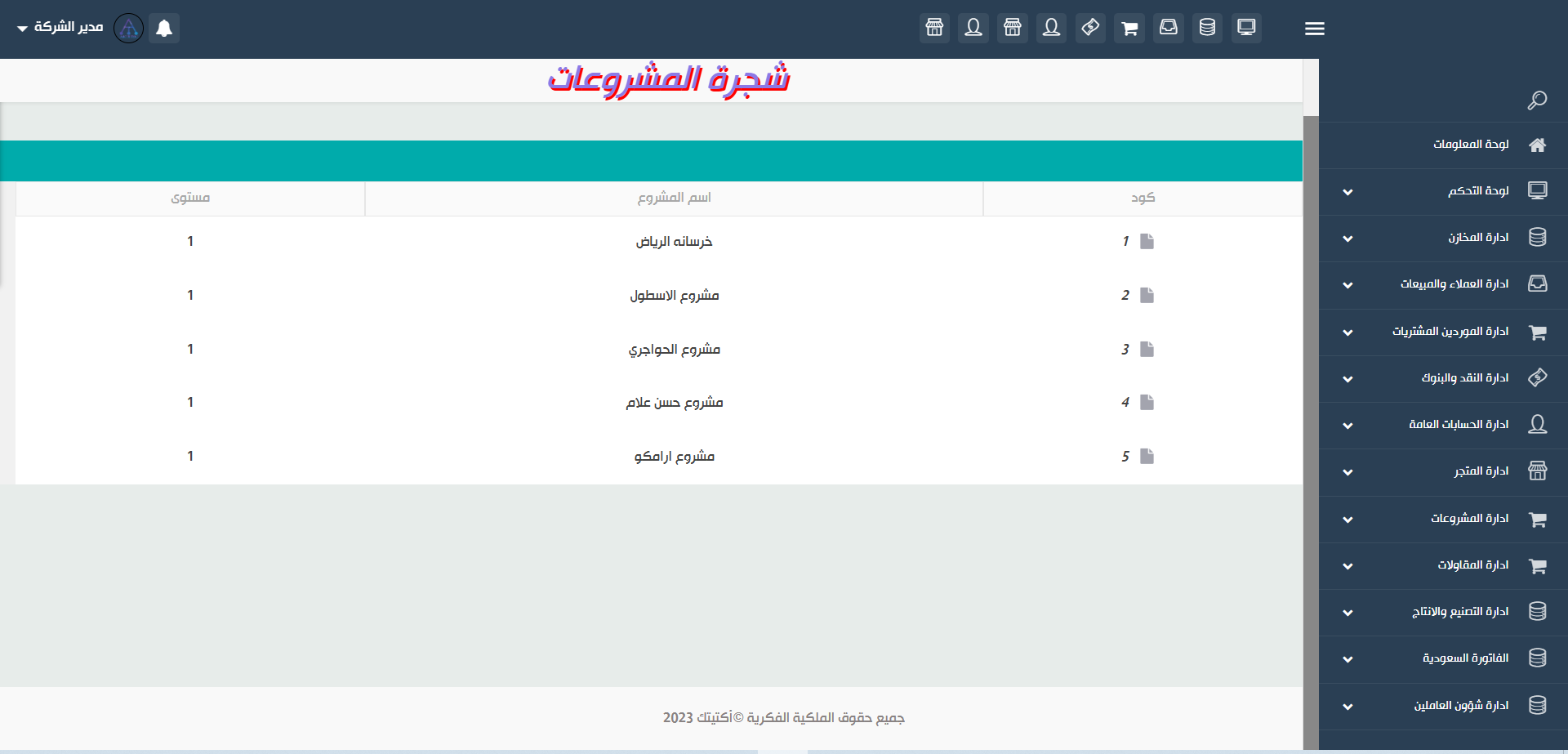Viewport: 1568px width, 754px height.
Task: Sort by the مستوى column header
Action: click(190, 198)
